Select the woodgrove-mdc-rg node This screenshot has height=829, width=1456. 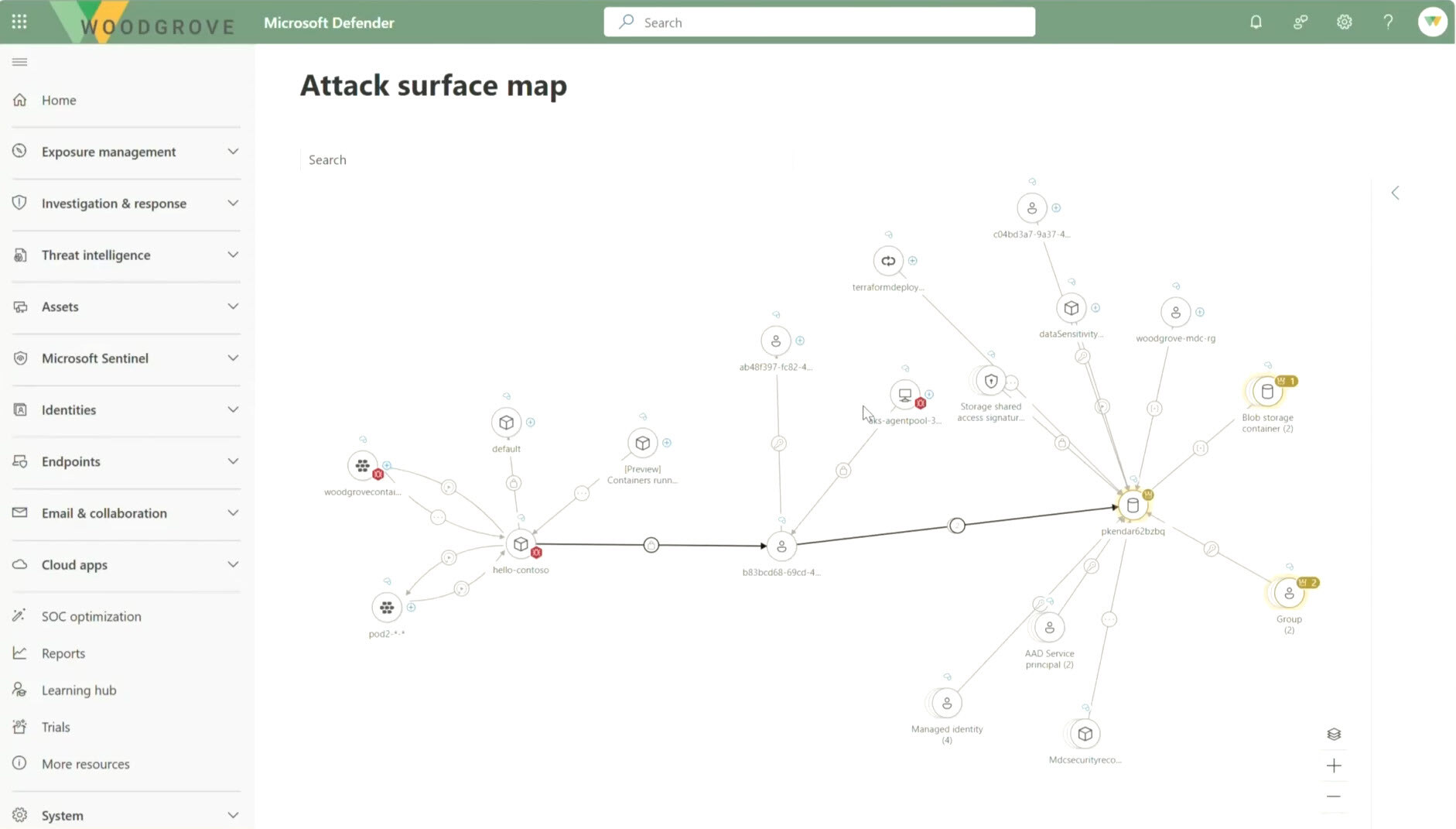1176,312
